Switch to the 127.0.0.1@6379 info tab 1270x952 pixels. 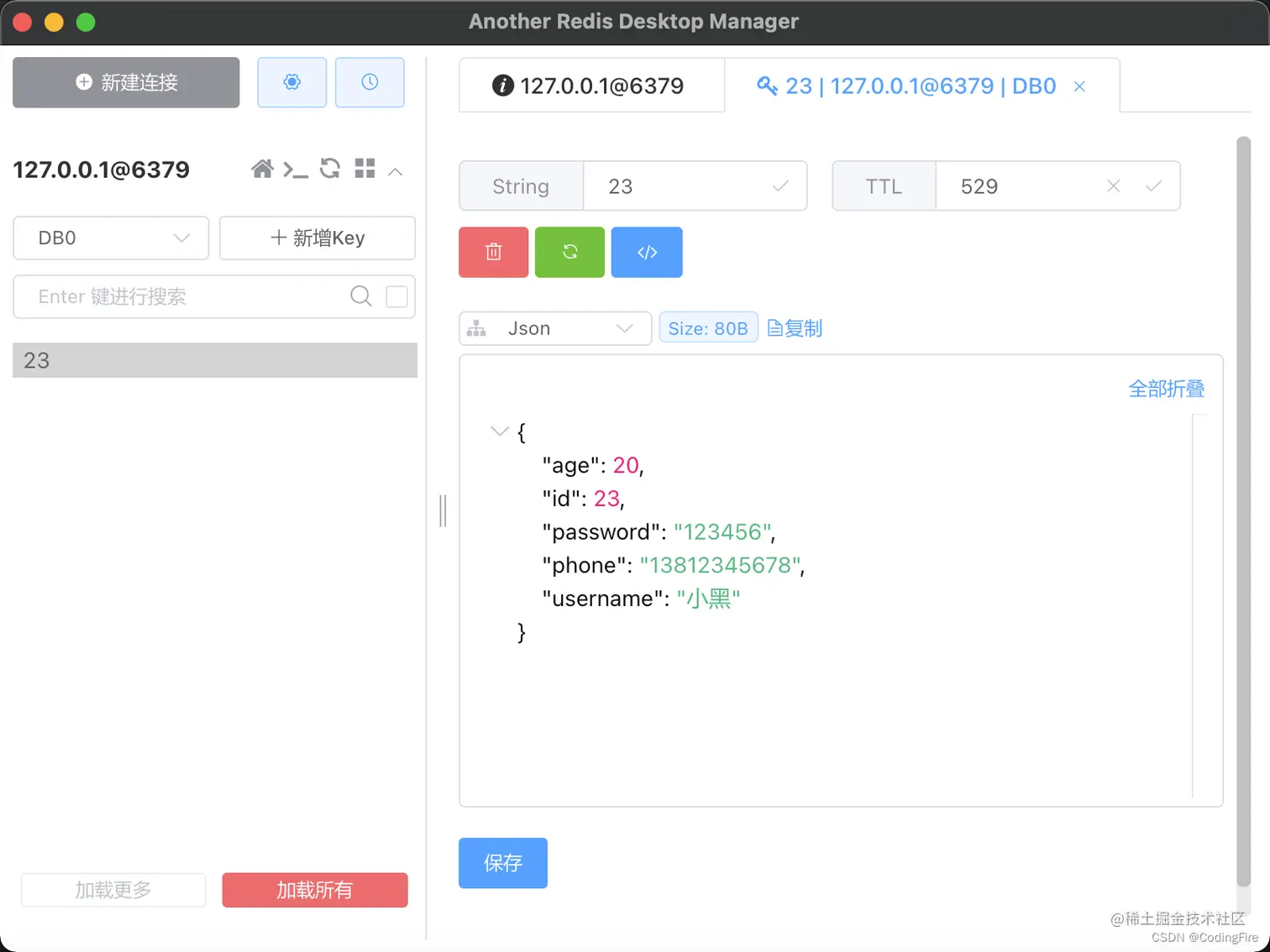click(x=591, y=86)
